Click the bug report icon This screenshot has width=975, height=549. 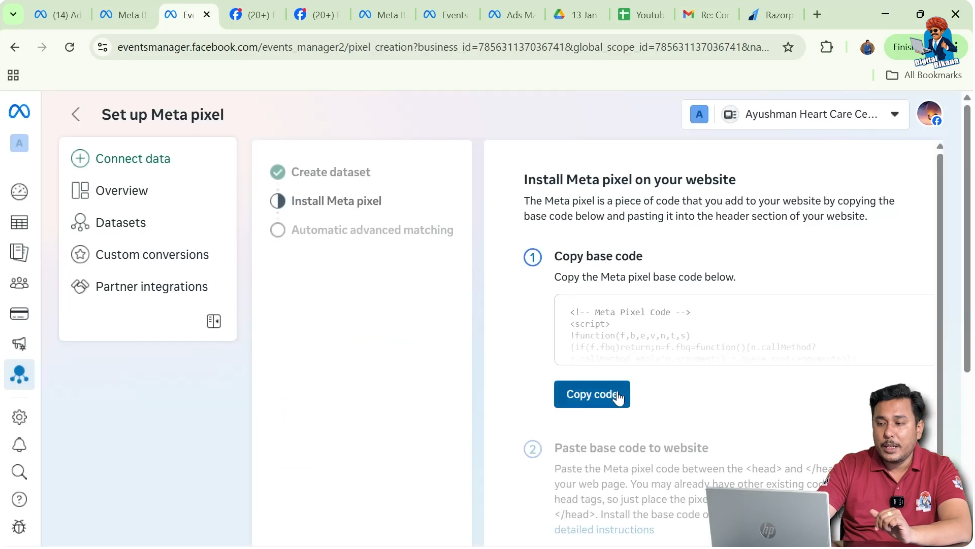coord(19,527)
